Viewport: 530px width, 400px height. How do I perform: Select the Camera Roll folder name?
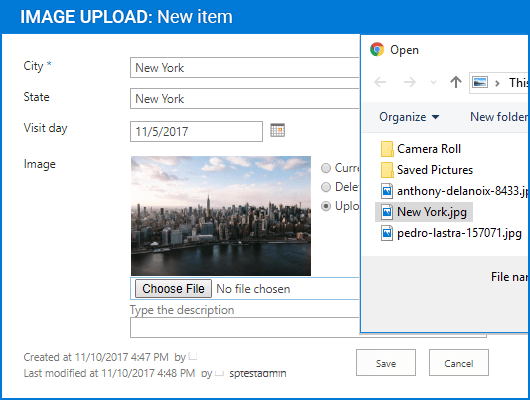pyautogui.click(x=429, y=149)
